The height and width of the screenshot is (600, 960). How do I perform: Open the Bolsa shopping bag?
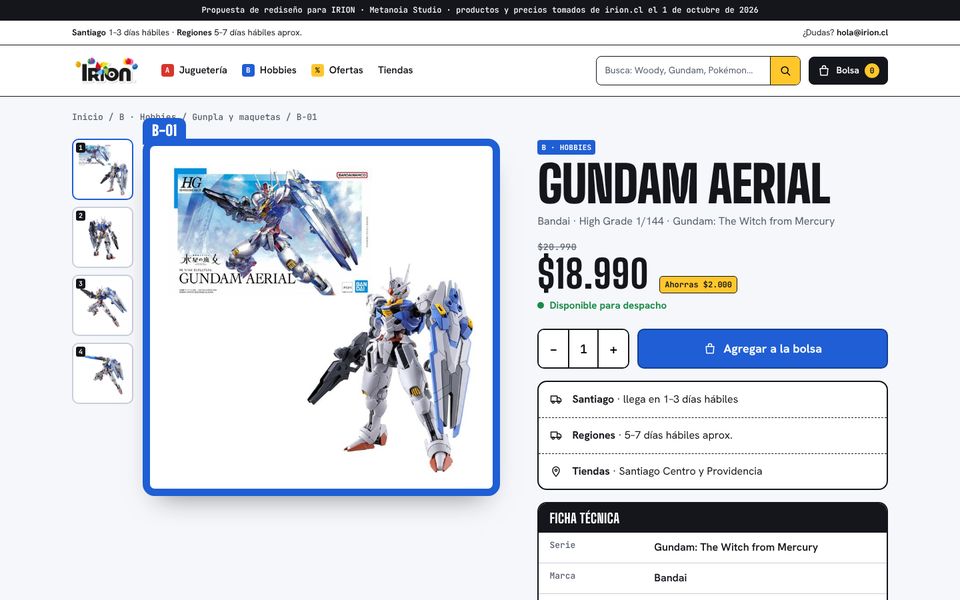(x=848, y=70)
